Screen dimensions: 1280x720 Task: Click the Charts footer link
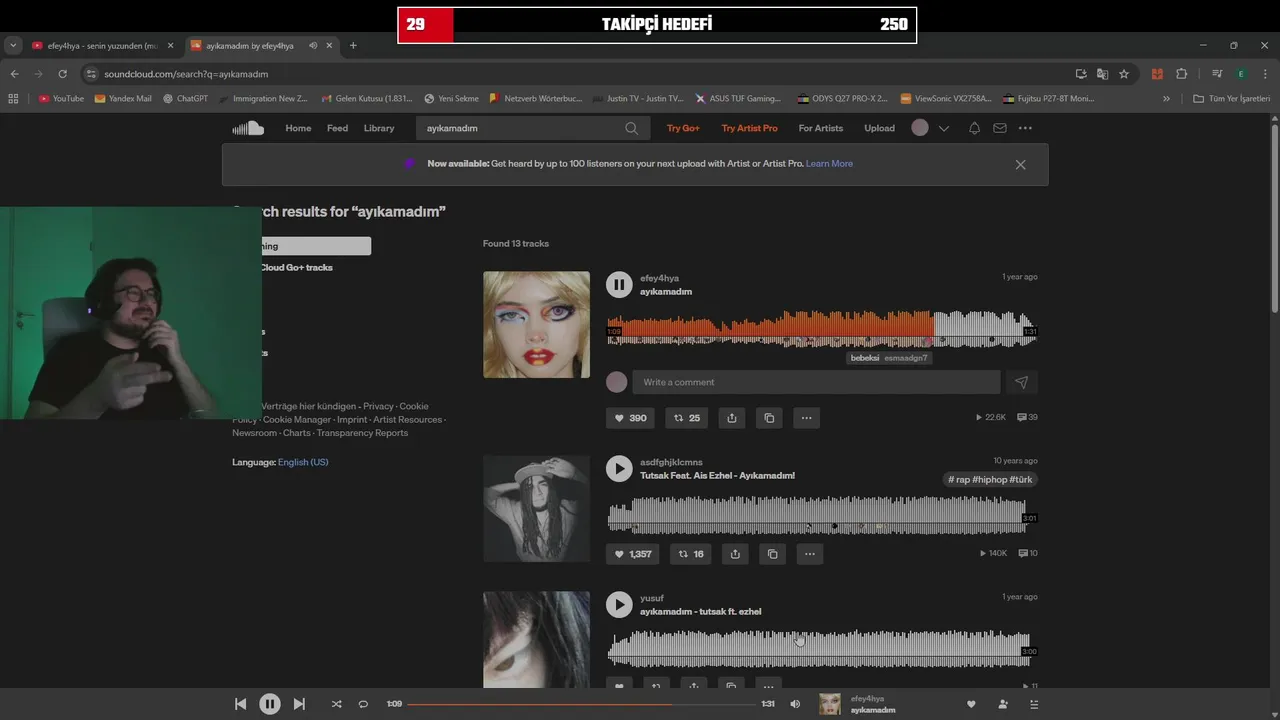[297, 433]
